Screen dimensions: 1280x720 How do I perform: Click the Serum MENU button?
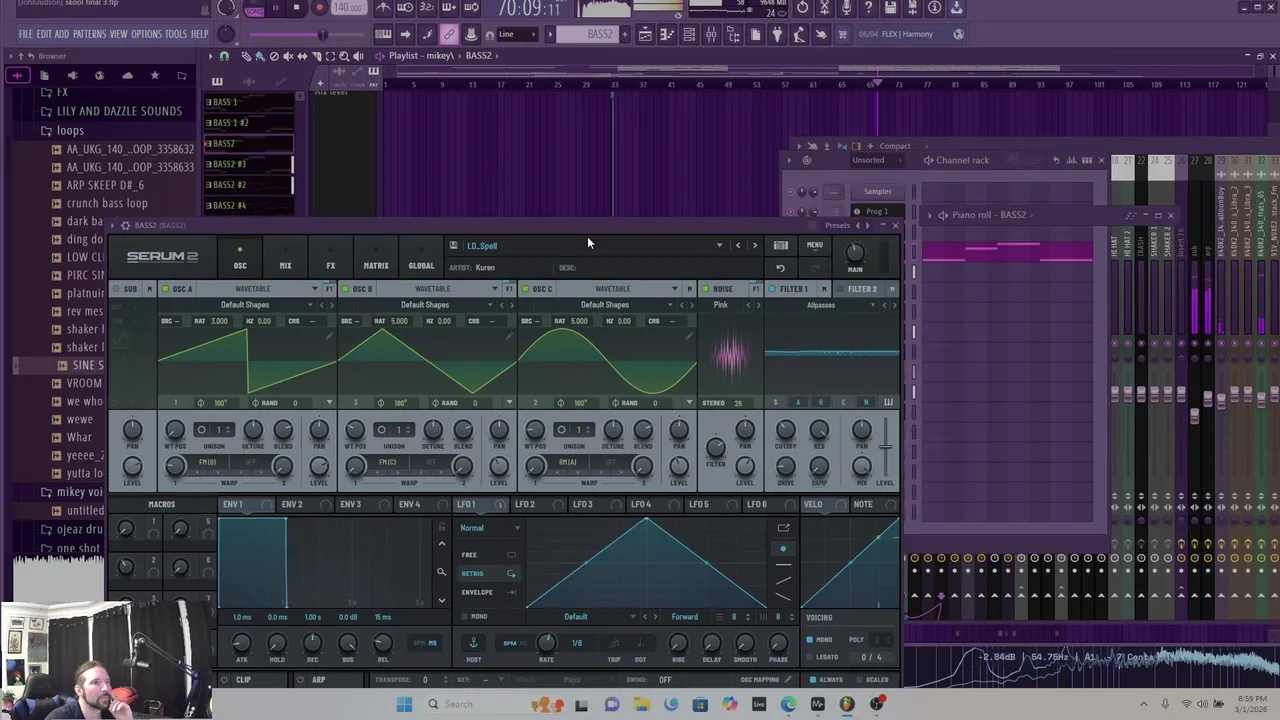pyautogui.click(x=815, y=245)
